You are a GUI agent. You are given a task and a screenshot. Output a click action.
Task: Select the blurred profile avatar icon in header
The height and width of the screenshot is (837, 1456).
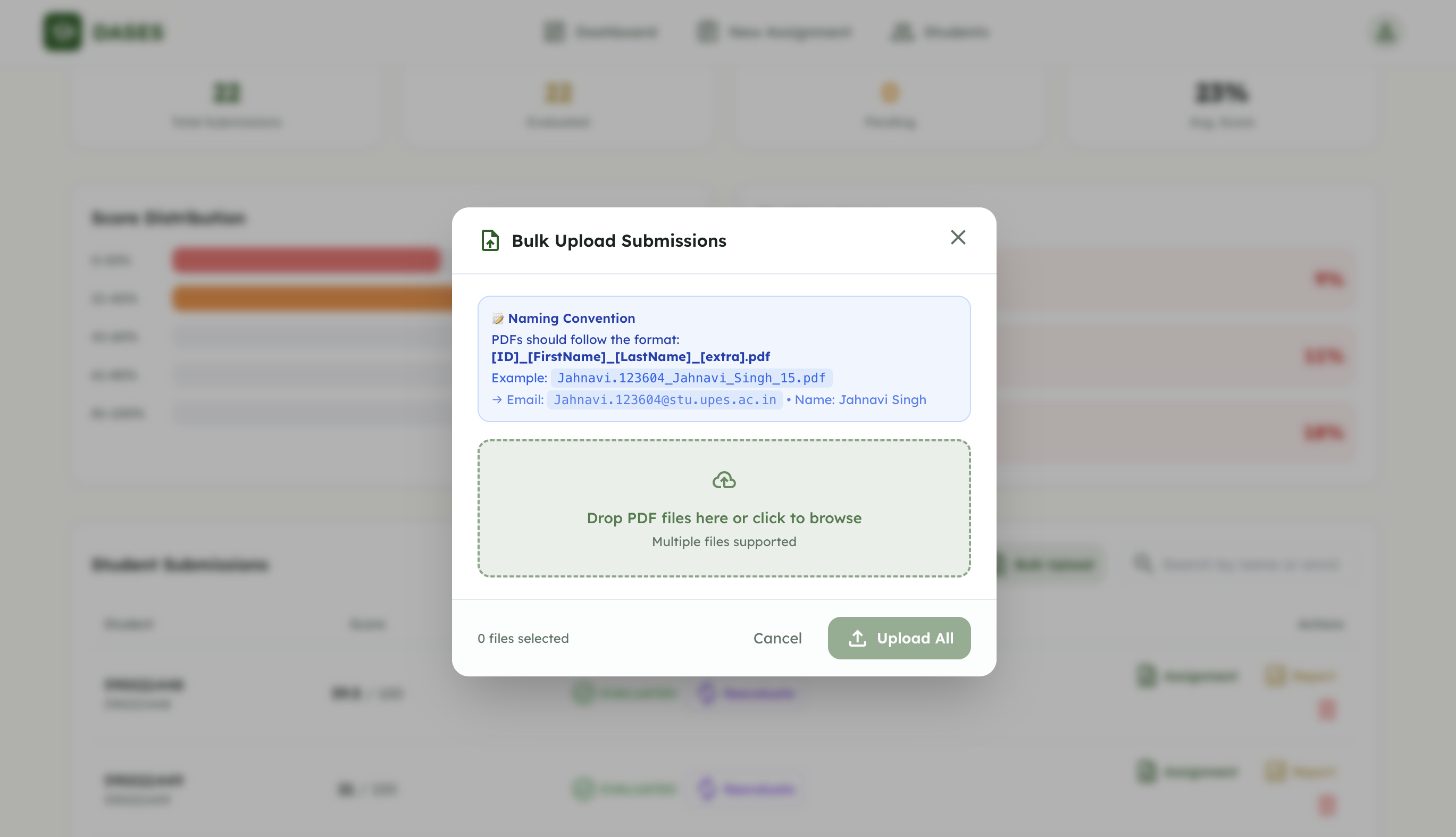(x=1386, y=31)
